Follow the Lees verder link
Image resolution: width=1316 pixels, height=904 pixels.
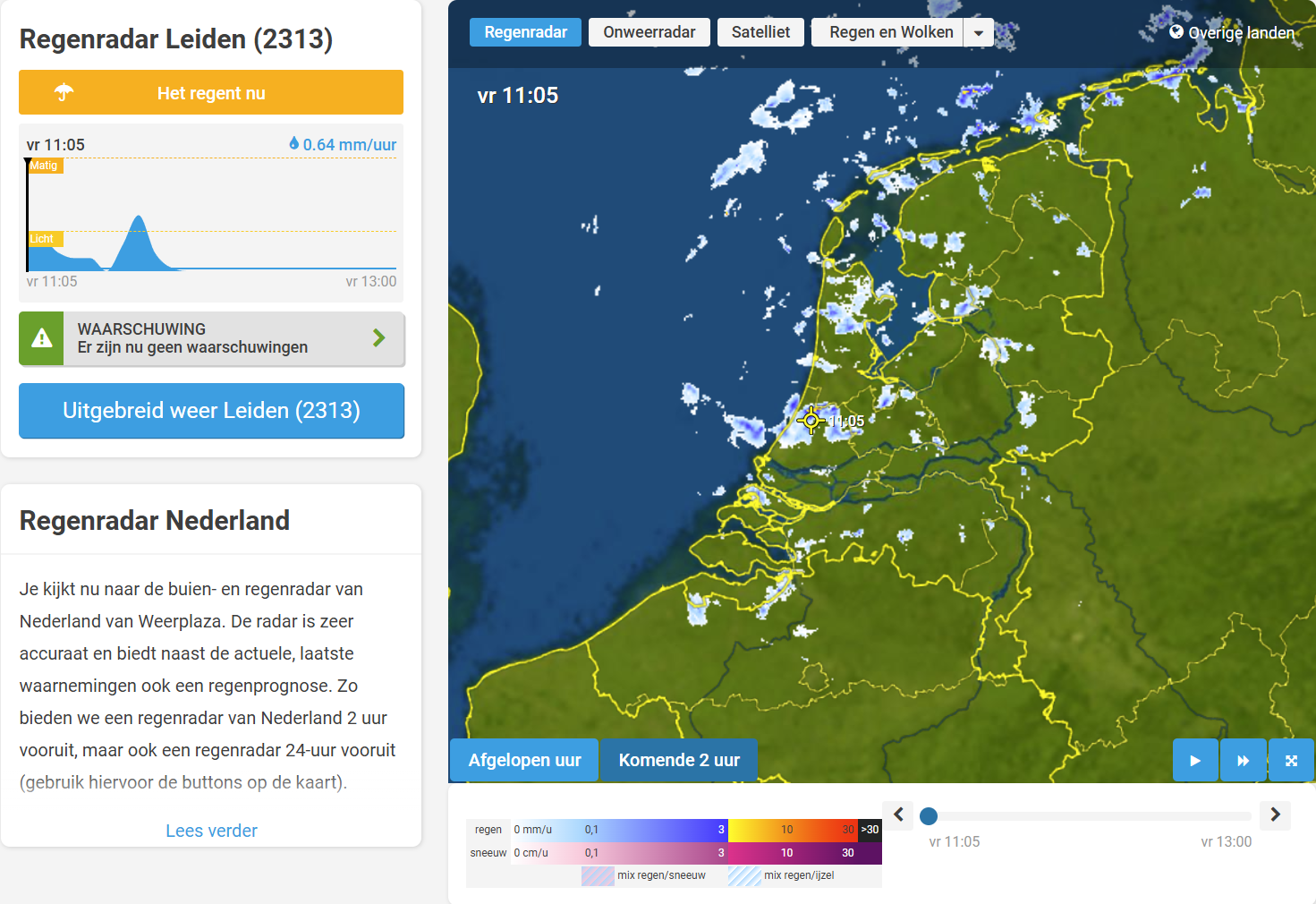[x=211, y=831]
